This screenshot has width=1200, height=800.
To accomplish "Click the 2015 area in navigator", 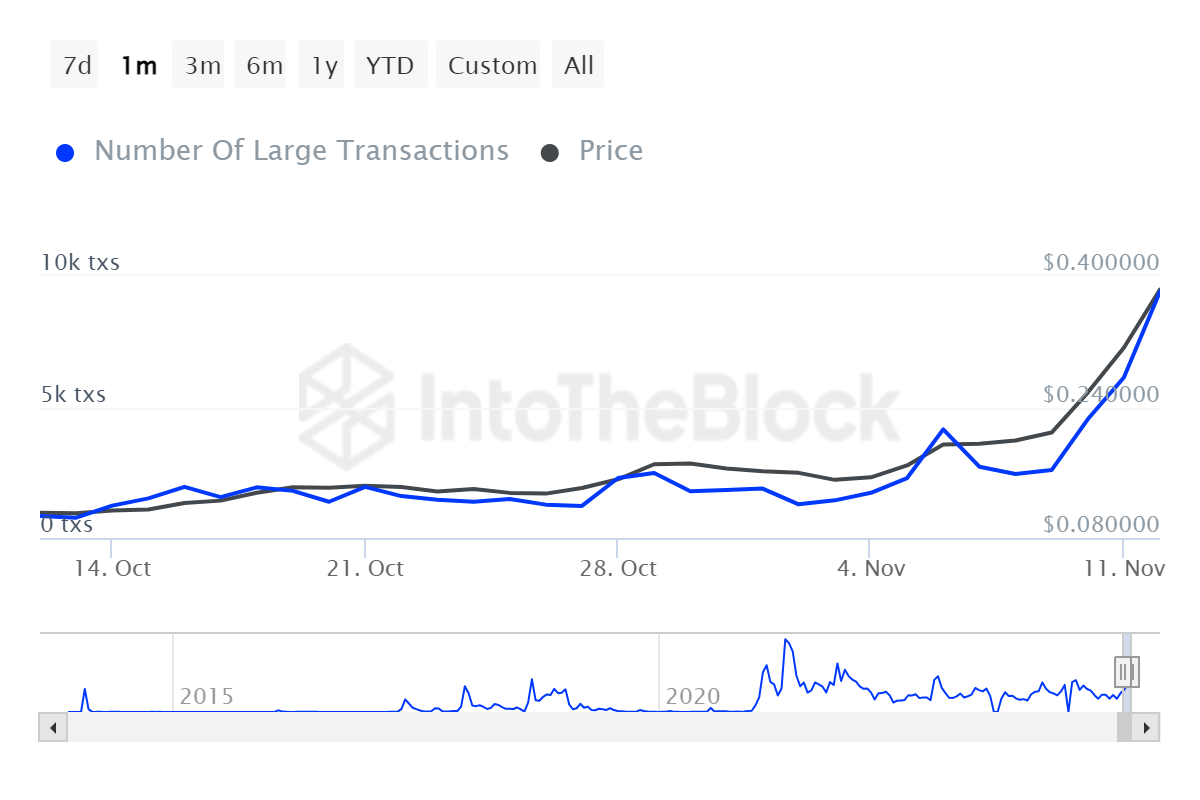I will [x=206, y=696].
